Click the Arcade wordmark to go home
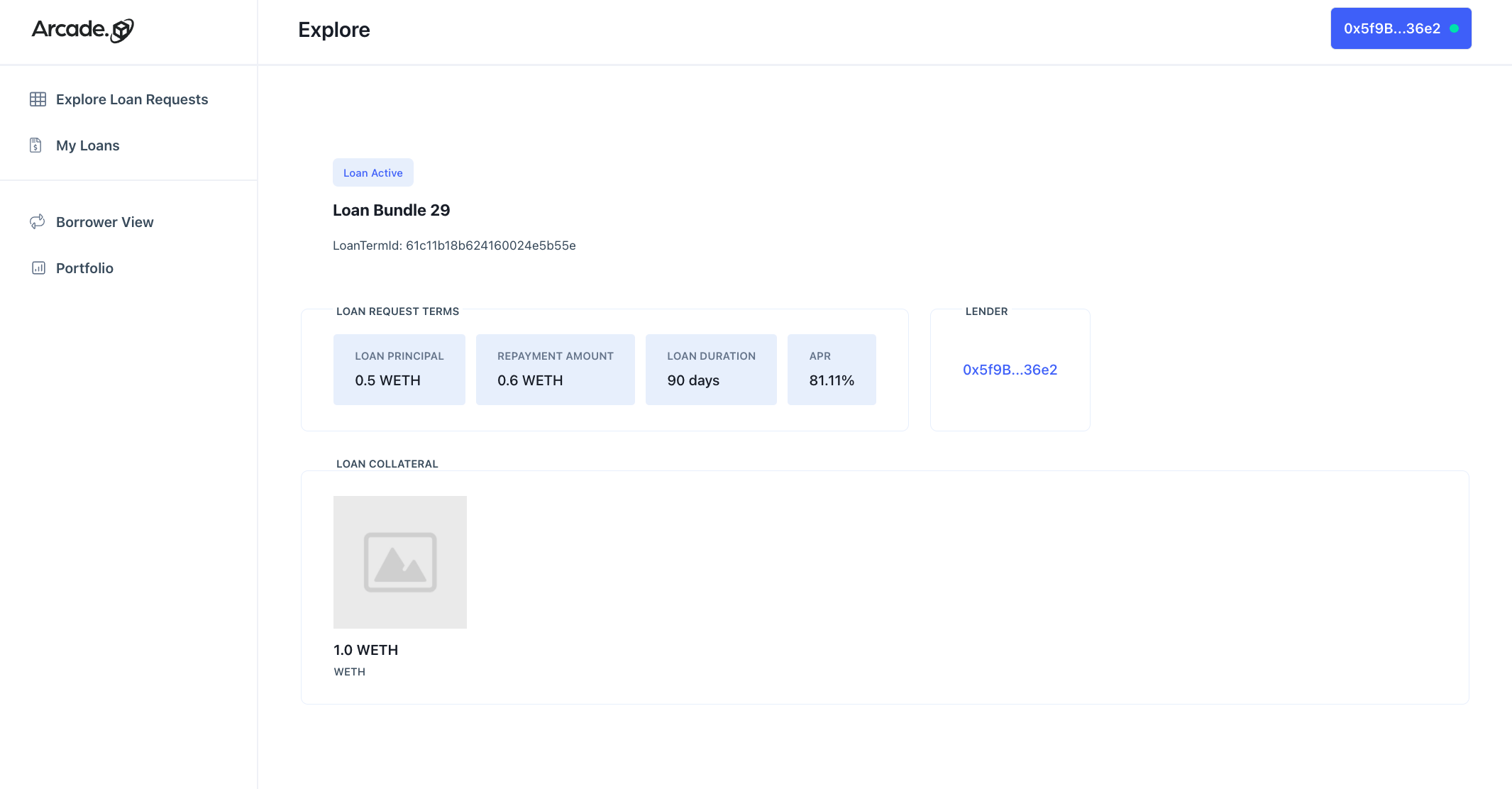1512x789 pixels. coord(70,29)
